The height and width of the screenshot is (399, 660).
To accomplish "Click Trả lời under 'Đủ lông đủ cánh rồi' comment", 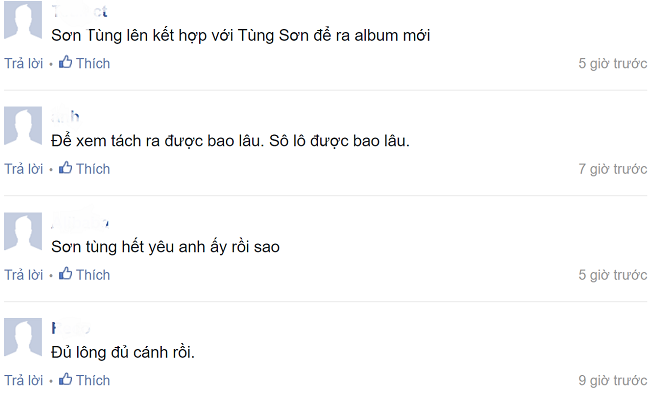I will [x=24, y=380].
